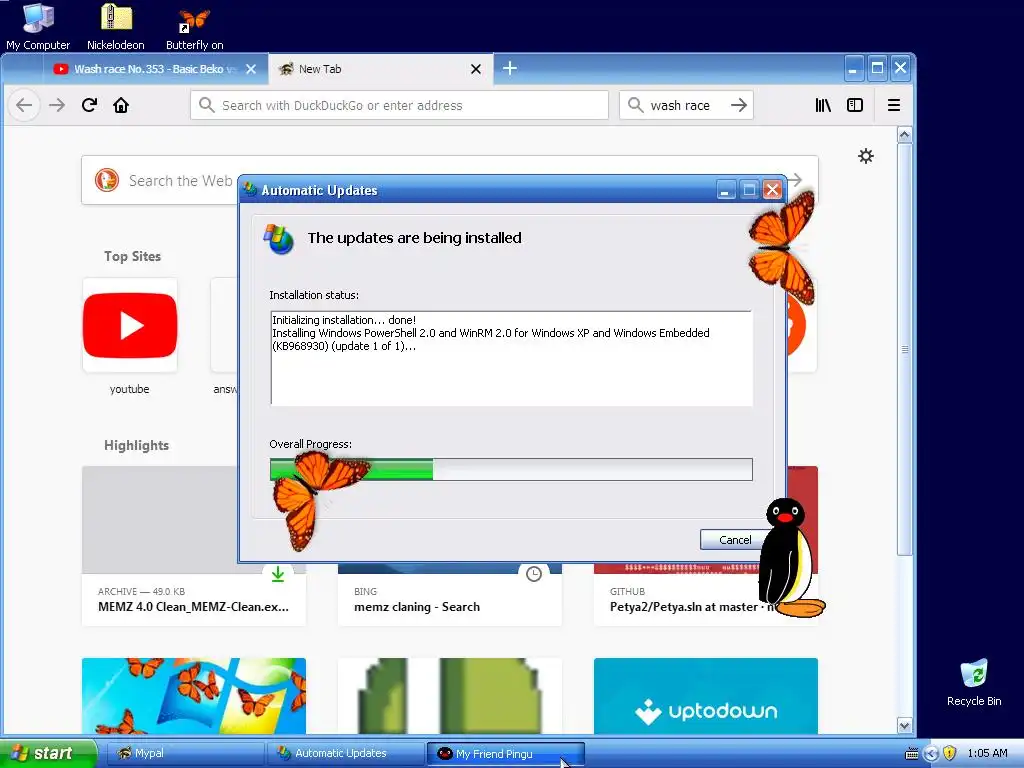
Task: Open the youtube top site tile
Action: 130,325
